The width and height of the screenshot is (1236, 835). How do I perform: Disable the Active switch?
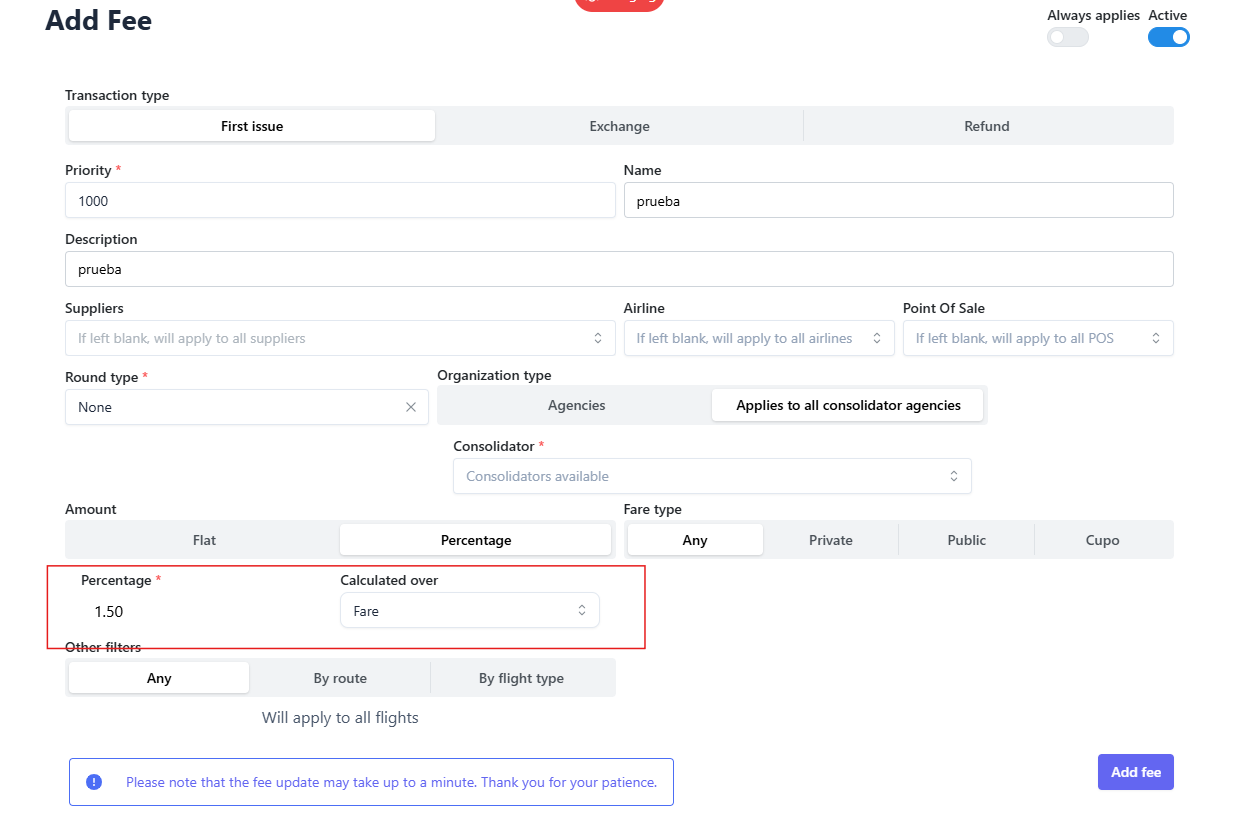click(1168, 38)
